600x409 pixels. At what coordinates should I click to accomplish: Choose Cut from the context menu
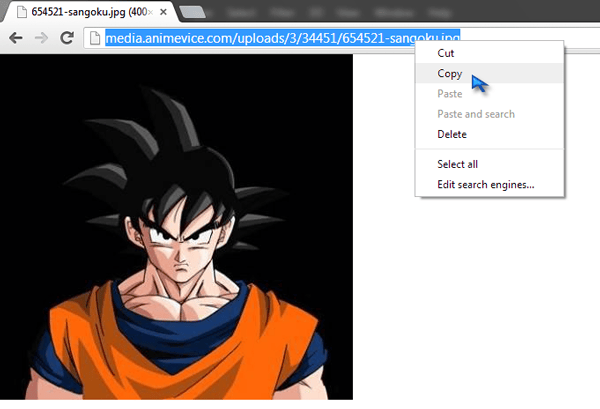pyautogui.click(x=489, y=53)
